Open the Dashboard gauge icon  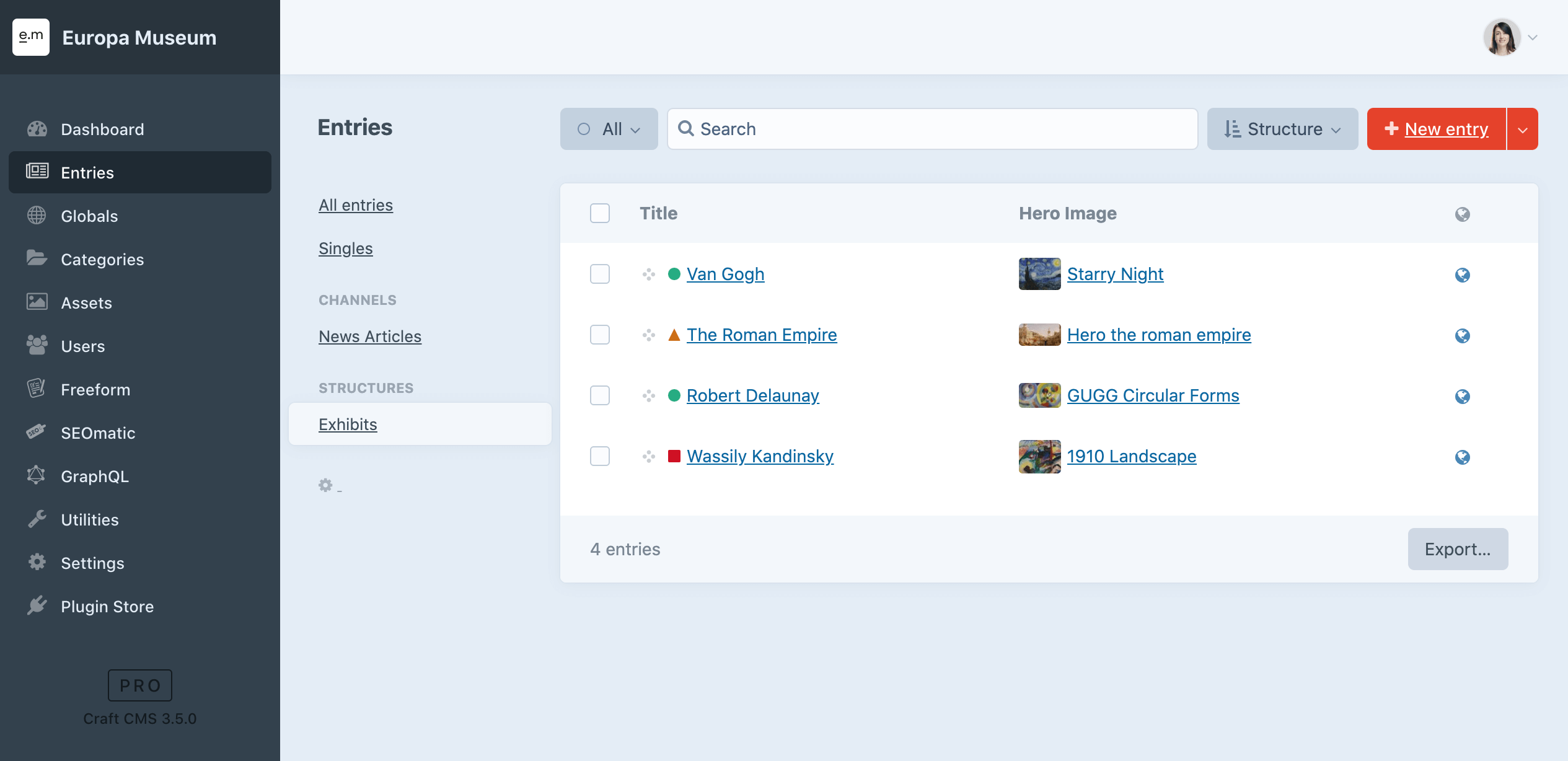click(x=37, y=129)
